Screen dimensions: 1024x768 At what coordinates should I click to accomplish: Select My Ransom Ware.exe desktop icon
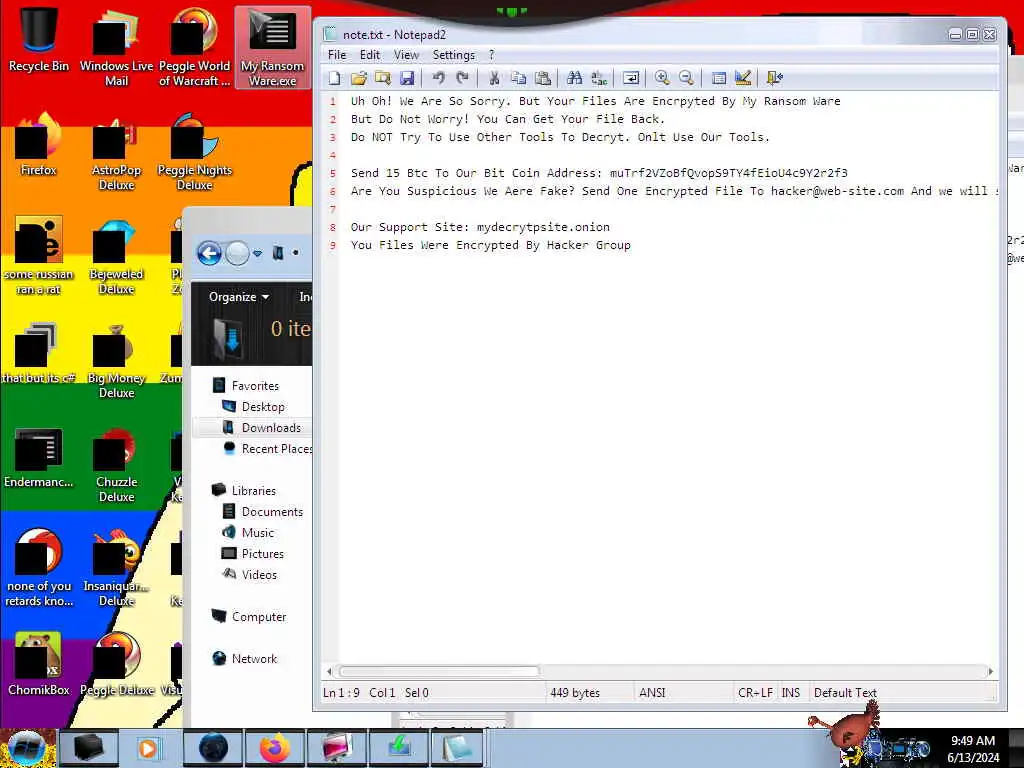pos(272,47)
